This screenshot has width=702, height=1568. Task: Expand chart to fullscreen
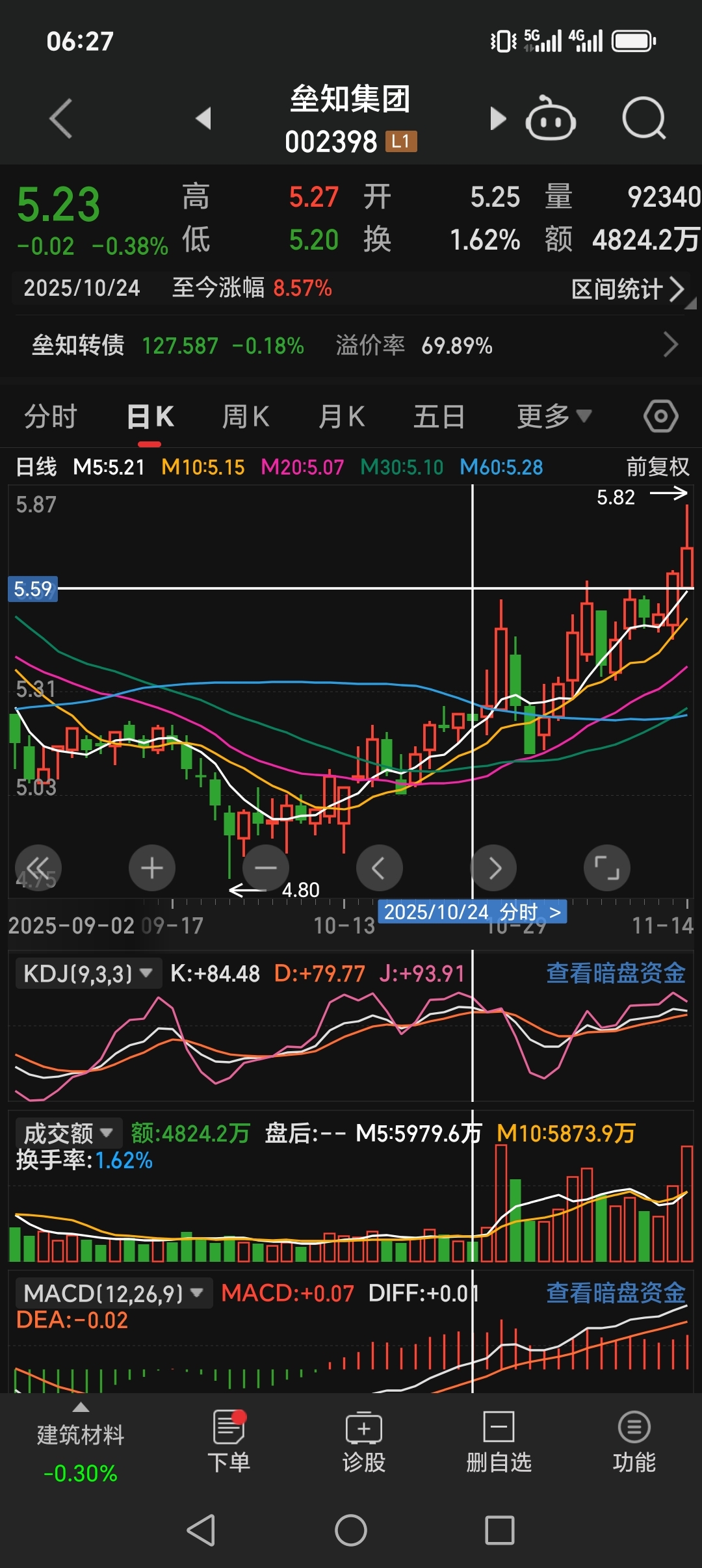click(x=607, y=868)
